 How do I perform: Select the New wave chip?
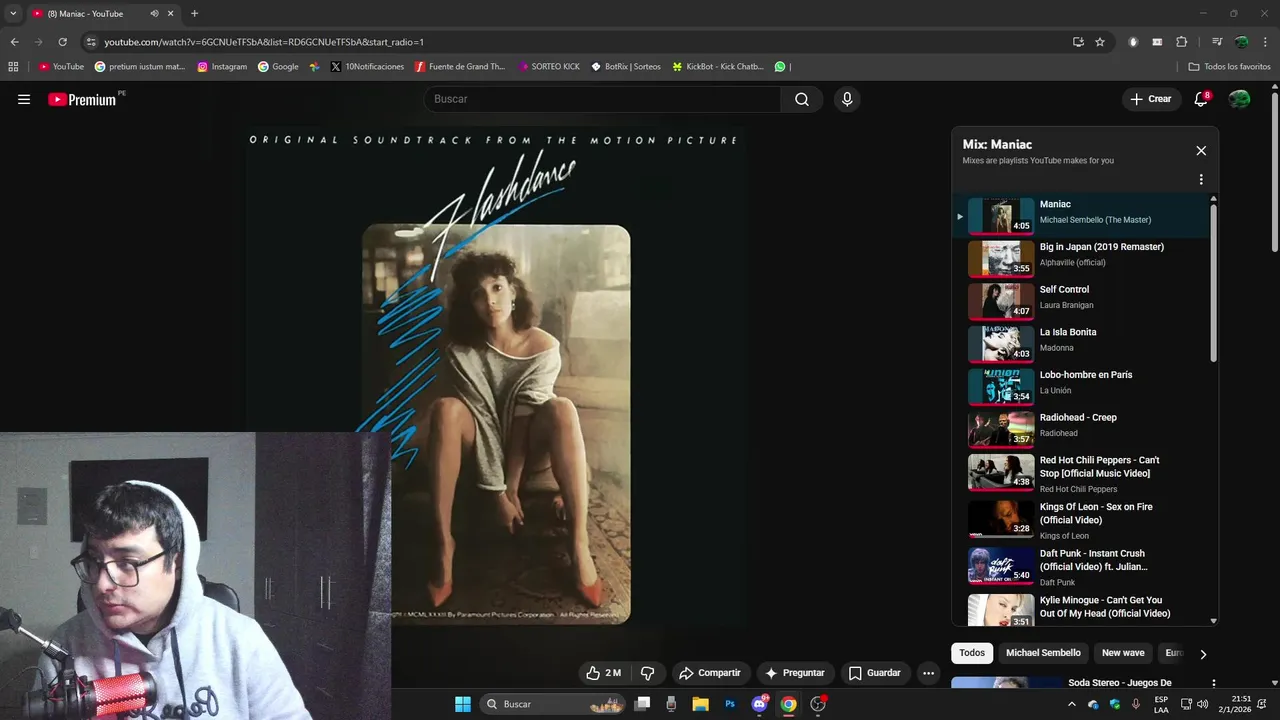click(1123, 653)
